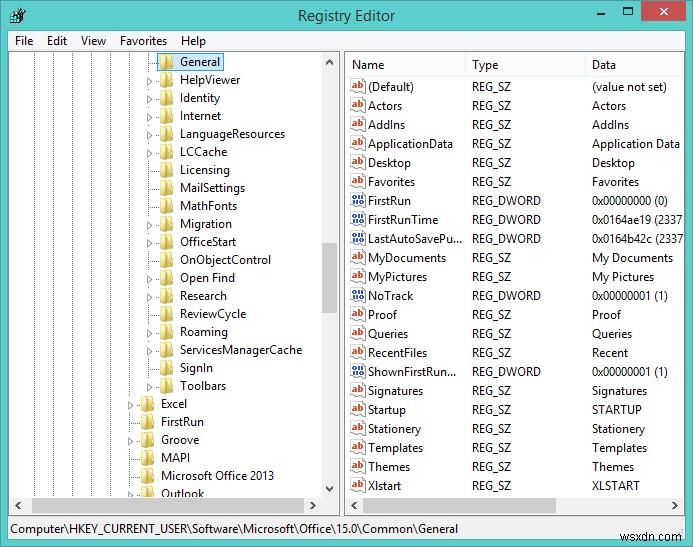
Task: Open the Favorites menu
Action: [143, 41]
